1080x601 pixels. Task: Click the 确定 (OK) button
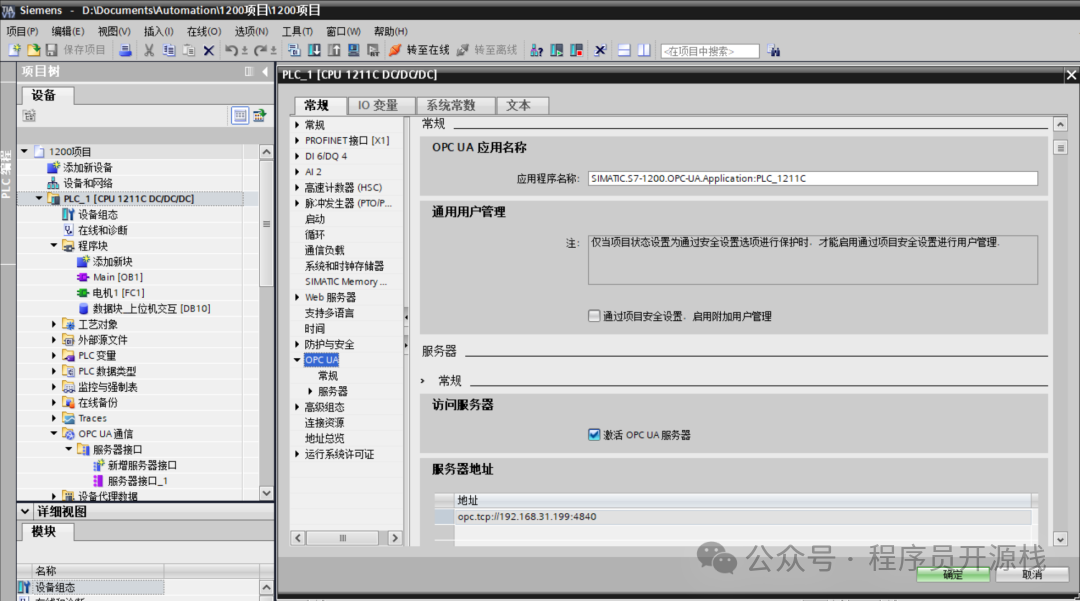952,575
